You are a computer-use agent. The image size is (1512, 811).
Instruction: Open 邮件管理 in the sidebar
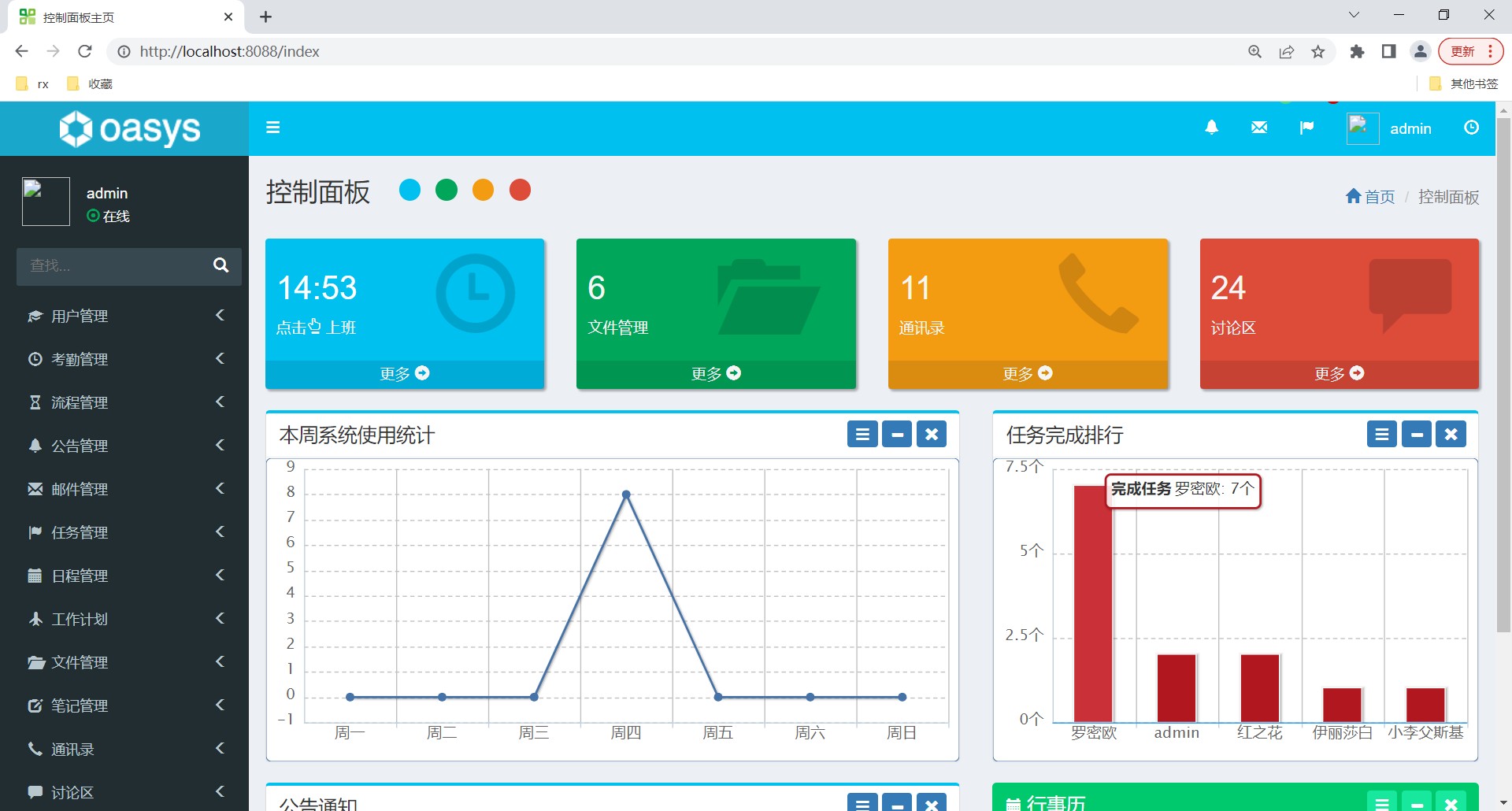pos(124,489)
